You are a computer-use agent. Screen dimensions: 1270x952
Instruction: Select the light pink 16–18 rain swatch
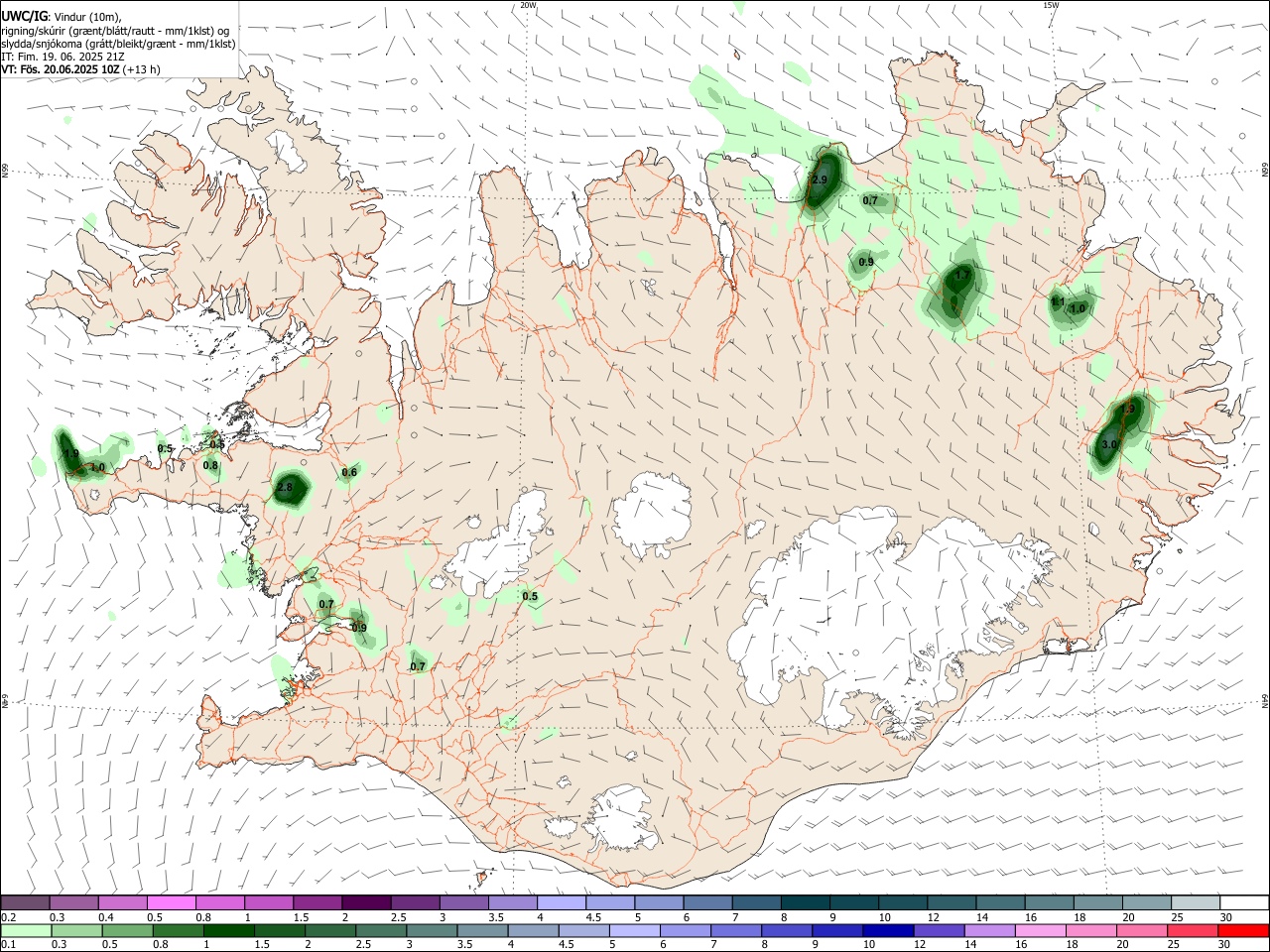pos(1042,930)
